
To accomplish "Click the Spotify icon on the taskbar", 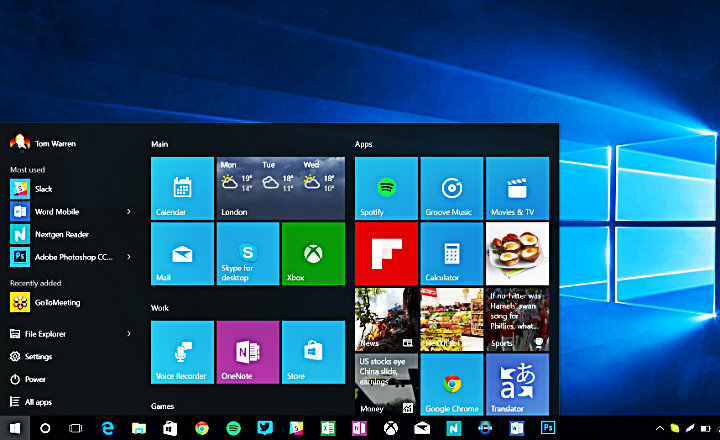I will (x=233, y=428).
